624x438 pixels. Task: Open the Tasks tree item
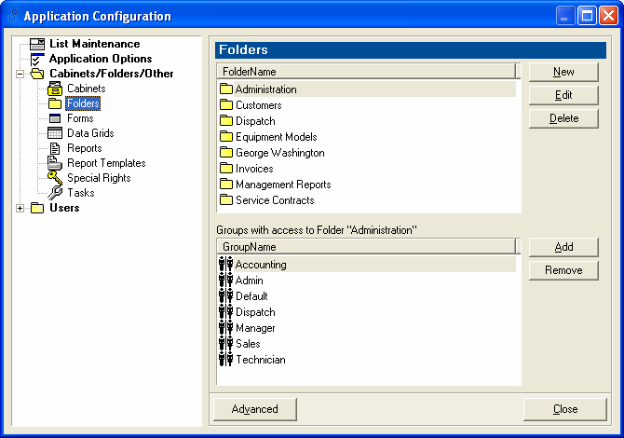81,193
